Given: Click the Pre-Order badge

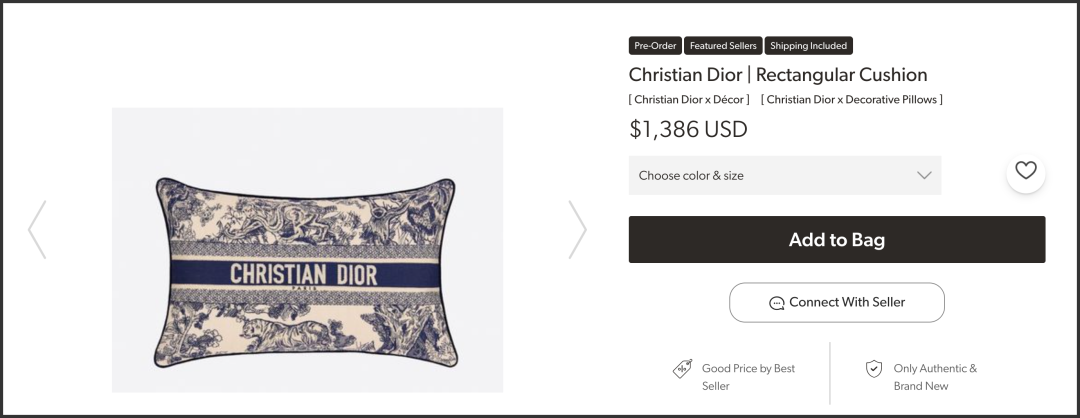Looking at the screenshot, I should click(x=655, y=45).
